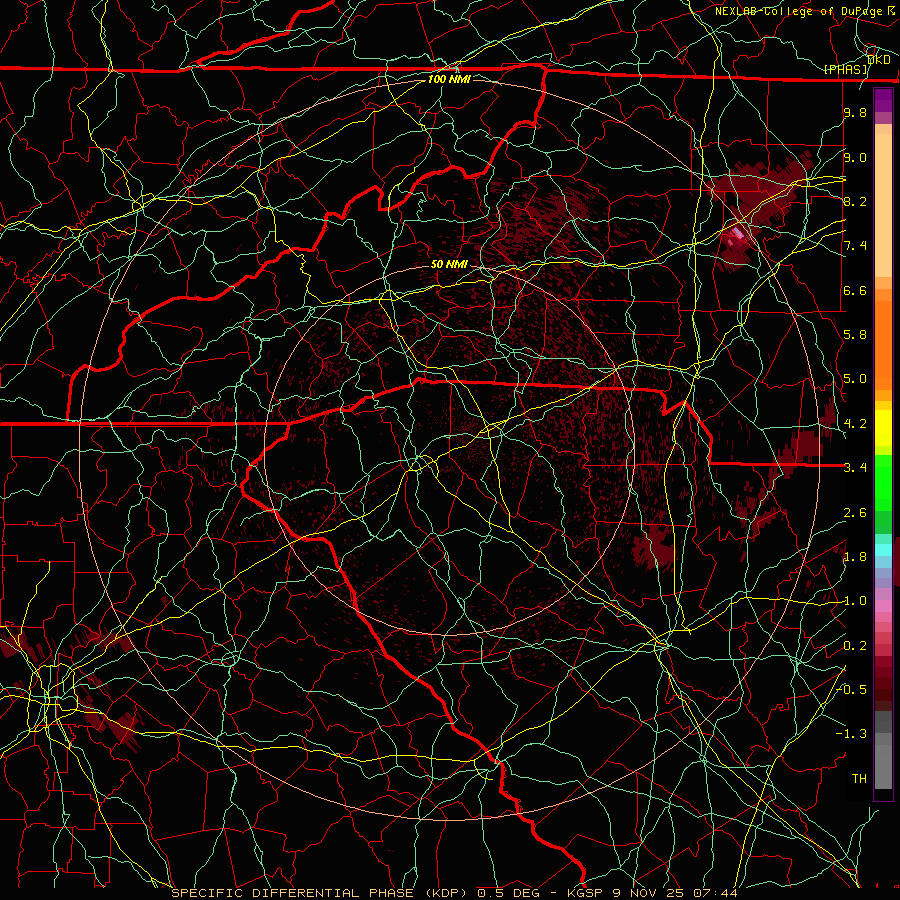Click the 4.2 legend value
This screenshot has width=900, height=900.
point(855,424)
